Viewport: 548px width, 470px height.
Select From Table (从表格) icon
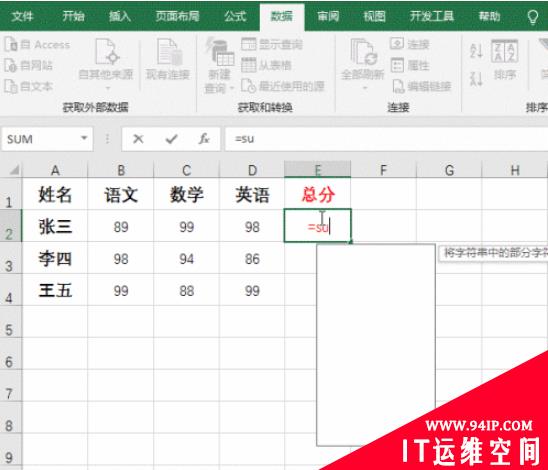point(249,65)
